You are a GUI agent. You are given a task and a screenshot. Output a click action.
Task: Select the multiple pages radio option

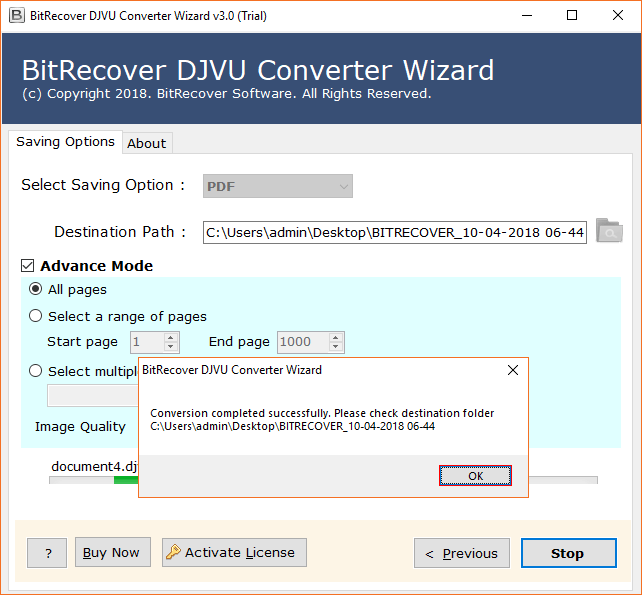[36, 371]
